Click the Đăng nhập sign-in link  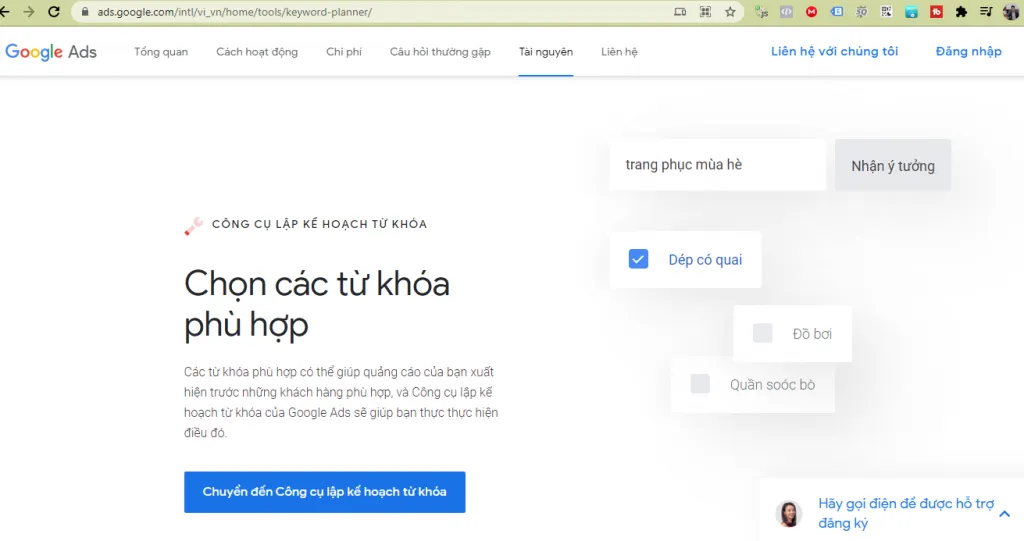click(968, 52)
